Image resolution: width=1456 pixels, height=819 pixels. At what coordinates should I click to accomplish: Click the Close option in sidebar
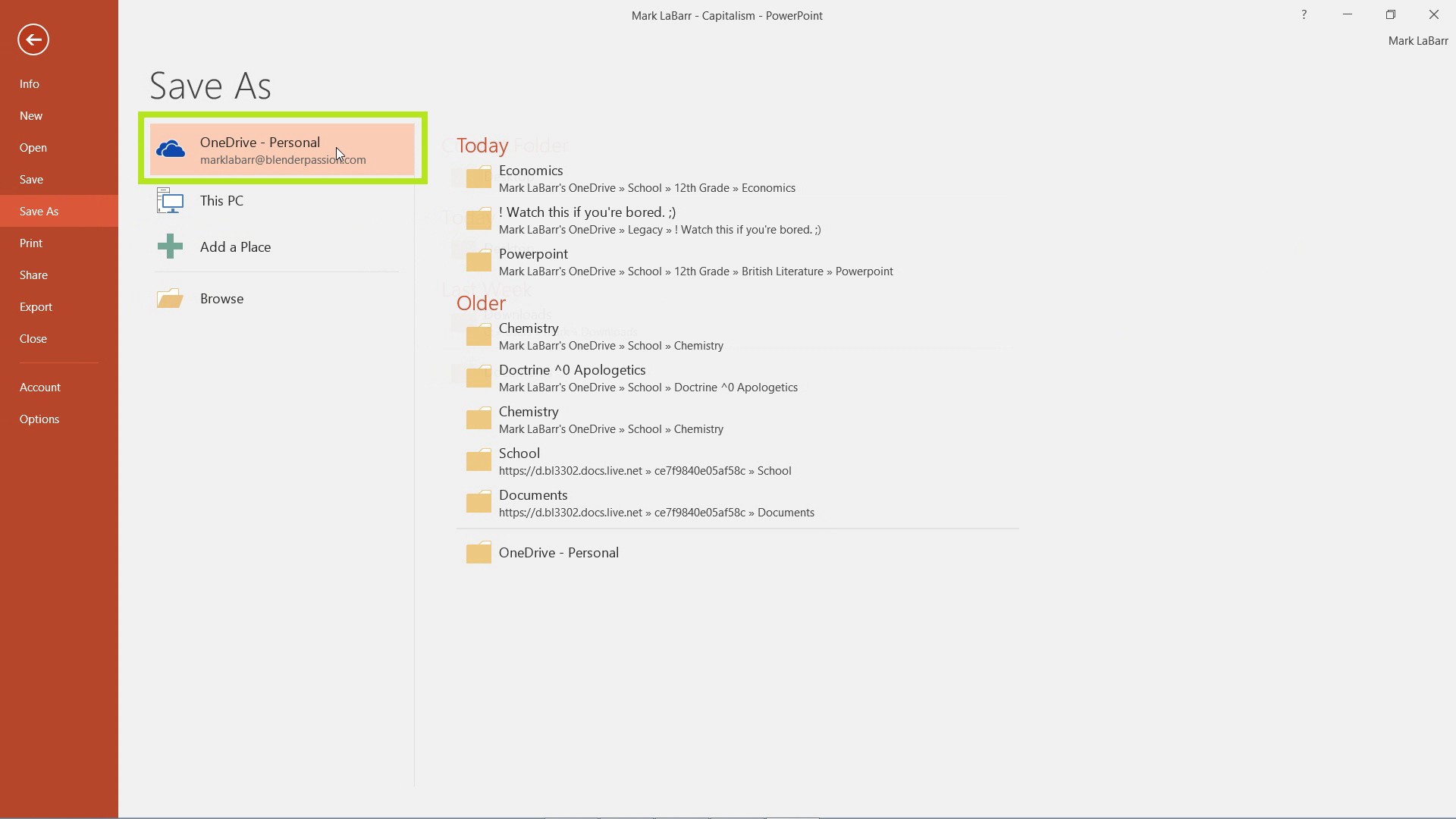pyautogui.click(x=33, y=338)
